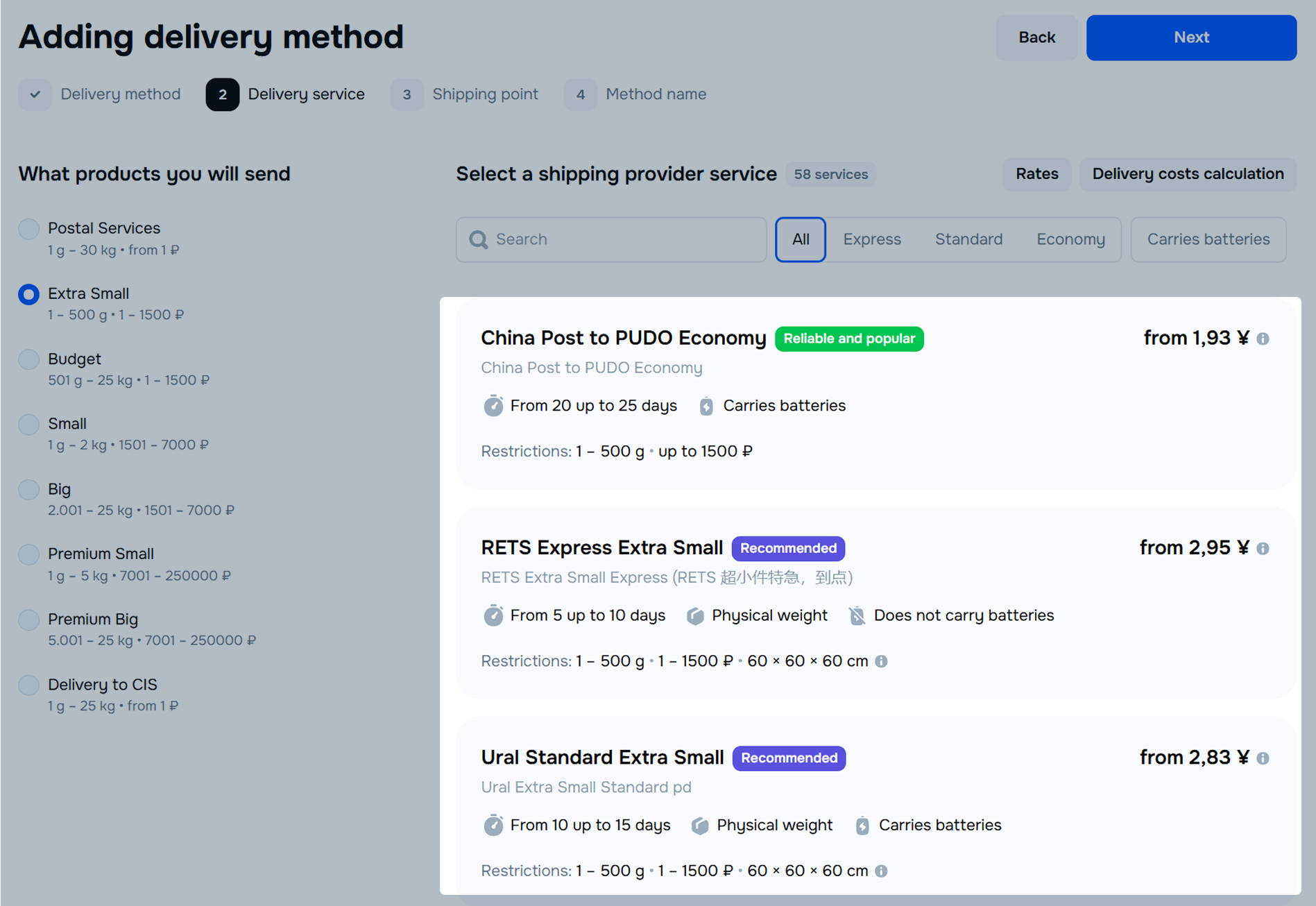Viewport: 1316px width, 906px height.
Task: Toggle the Carries batteries filter
Action: coord(1208,239)
